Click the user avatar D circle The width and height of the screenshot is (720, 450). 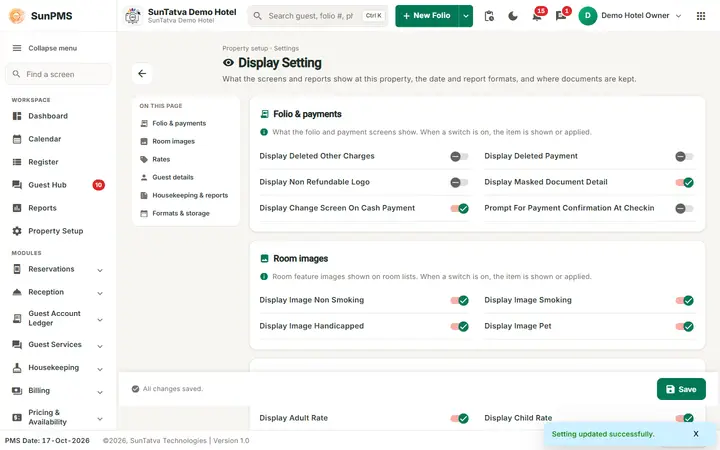point(587,16)
